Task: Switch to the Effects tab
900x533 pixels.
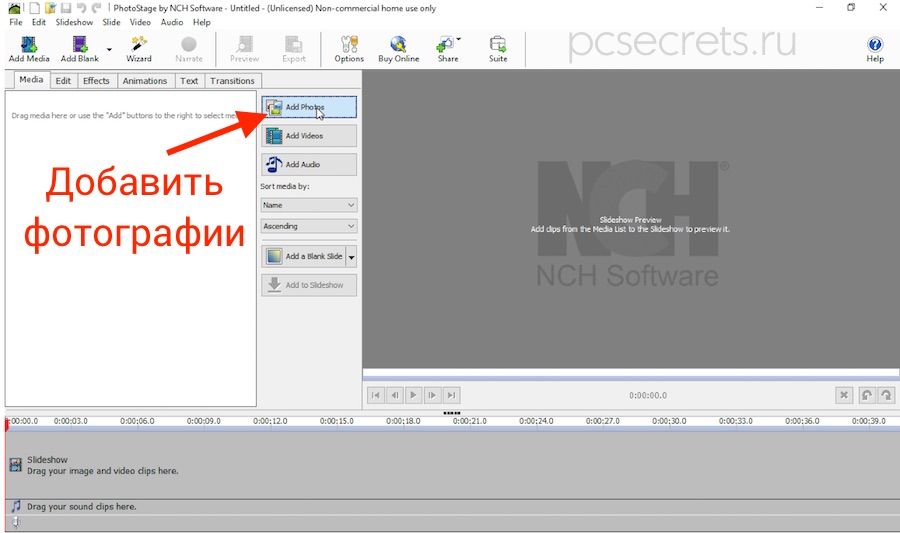Action: 96,81
